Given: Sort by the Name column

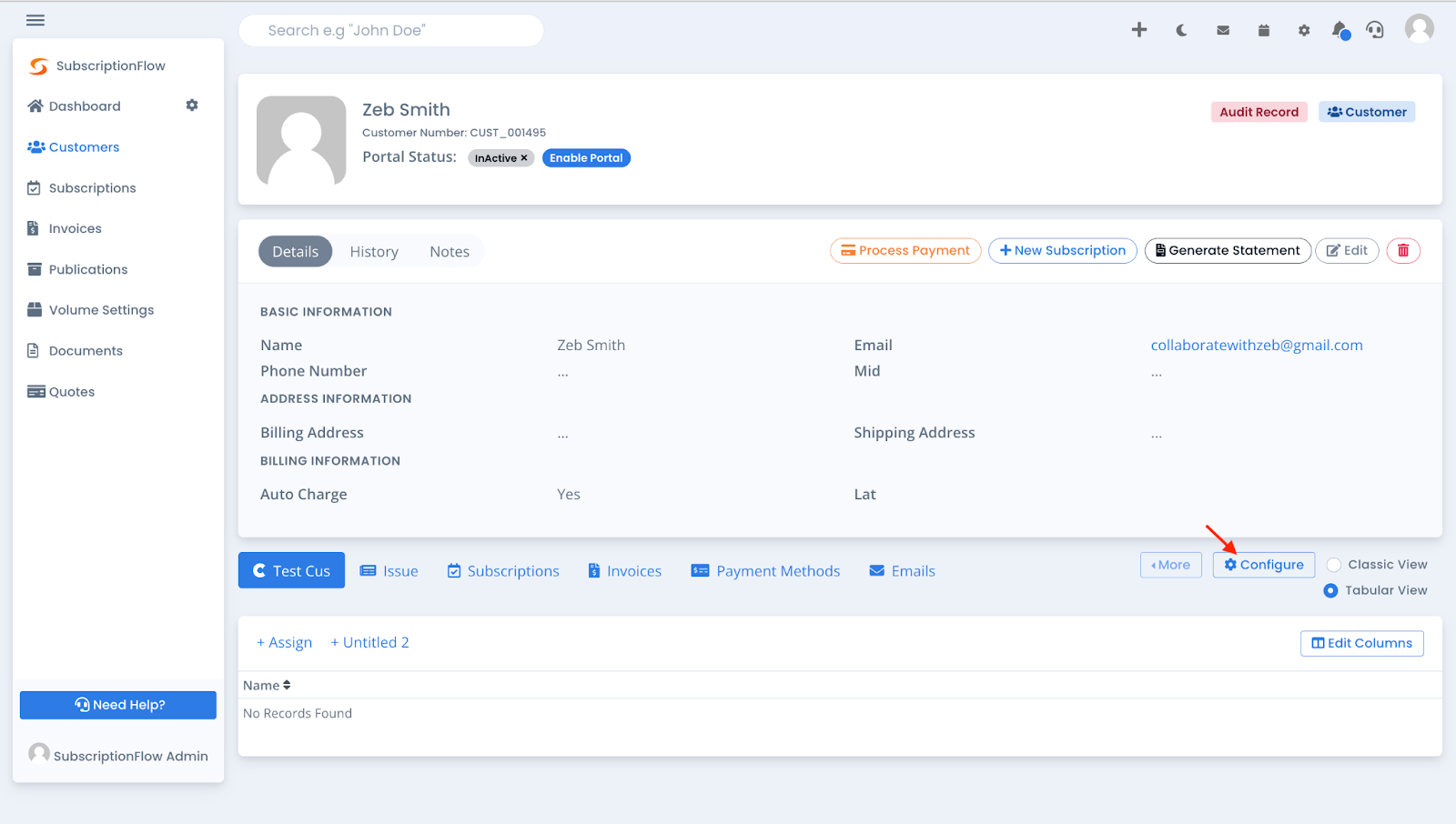Looking at the screenshot, I should click(x=267, y=686).
